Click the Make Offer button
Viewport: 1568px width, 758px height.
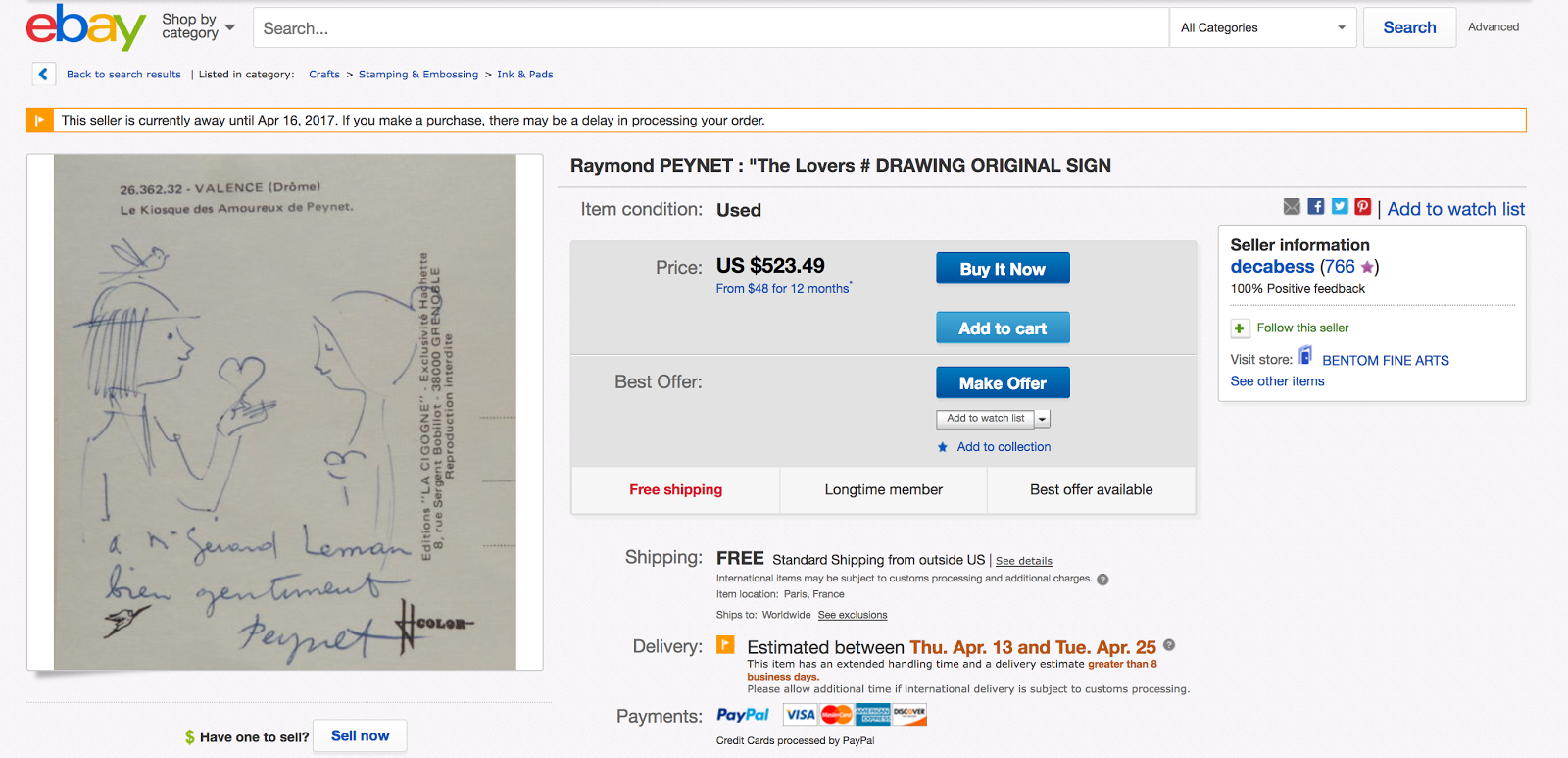(1003, 382)
